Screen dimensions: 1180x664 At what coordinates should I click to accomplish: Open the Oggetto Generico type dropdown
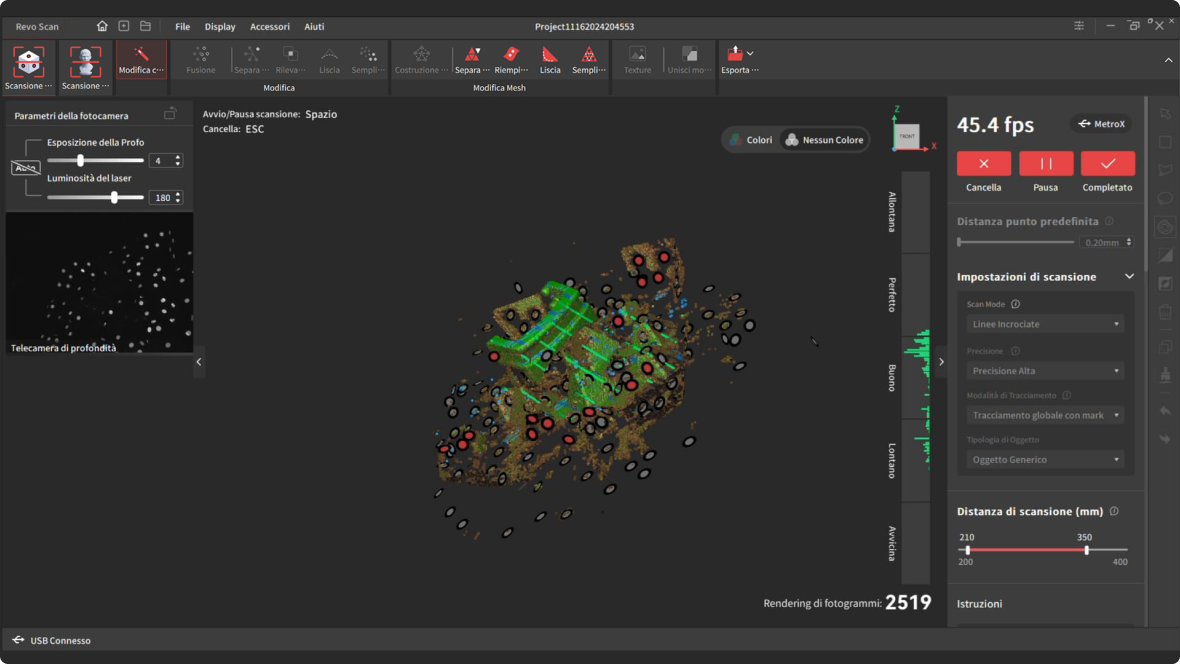tap(1045, 460)
